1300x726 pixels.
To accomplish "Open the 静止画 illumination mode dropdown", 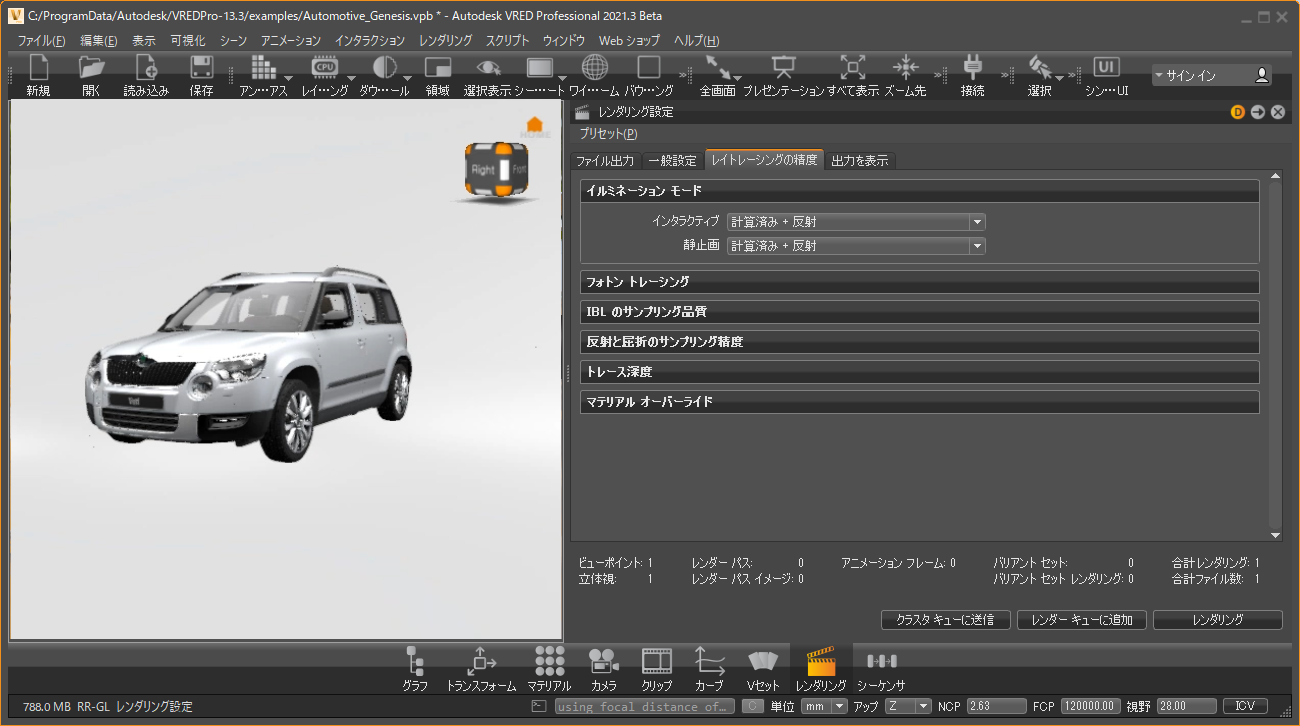I will tap(856, 246).
